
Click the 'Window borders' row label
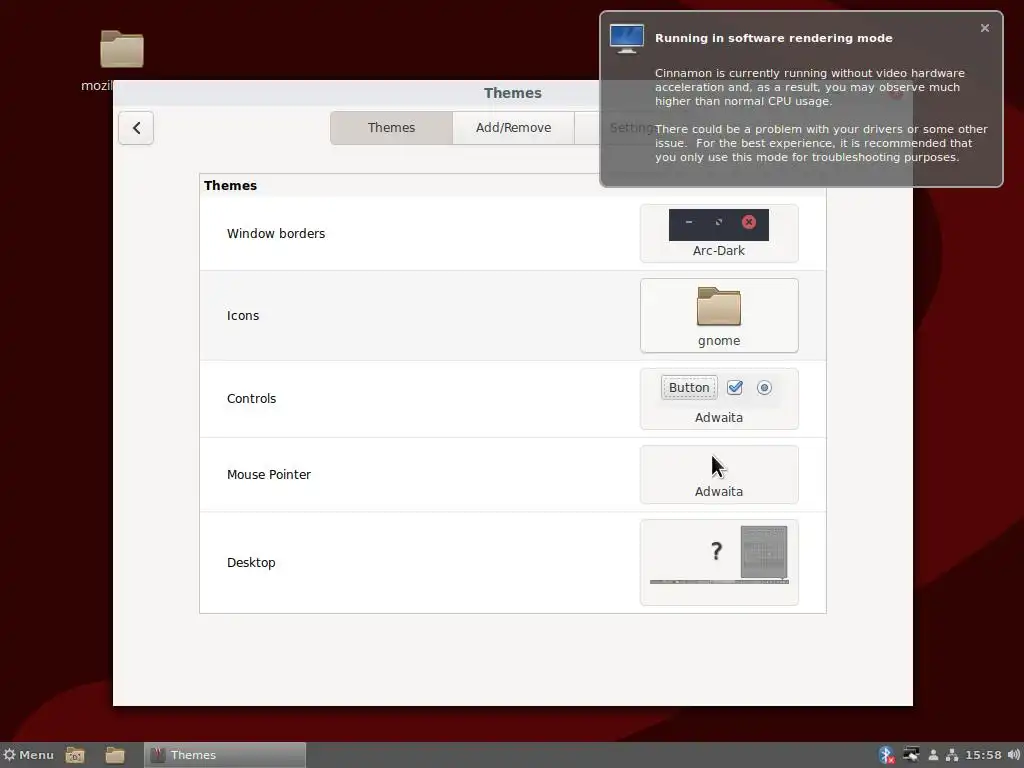[x=276, y=234]
